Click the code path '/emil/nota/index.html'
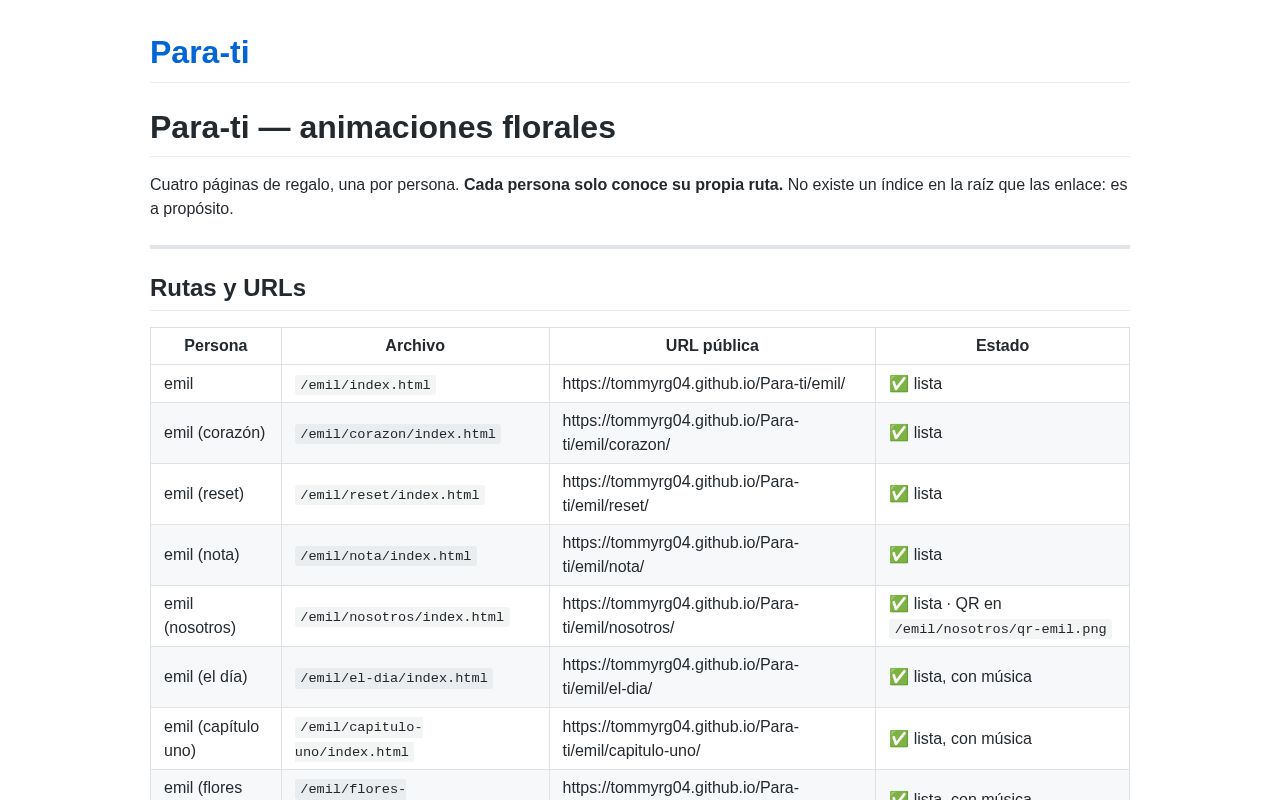The width and height of the screenshot is (1280, 800). [x=386, y=556]
